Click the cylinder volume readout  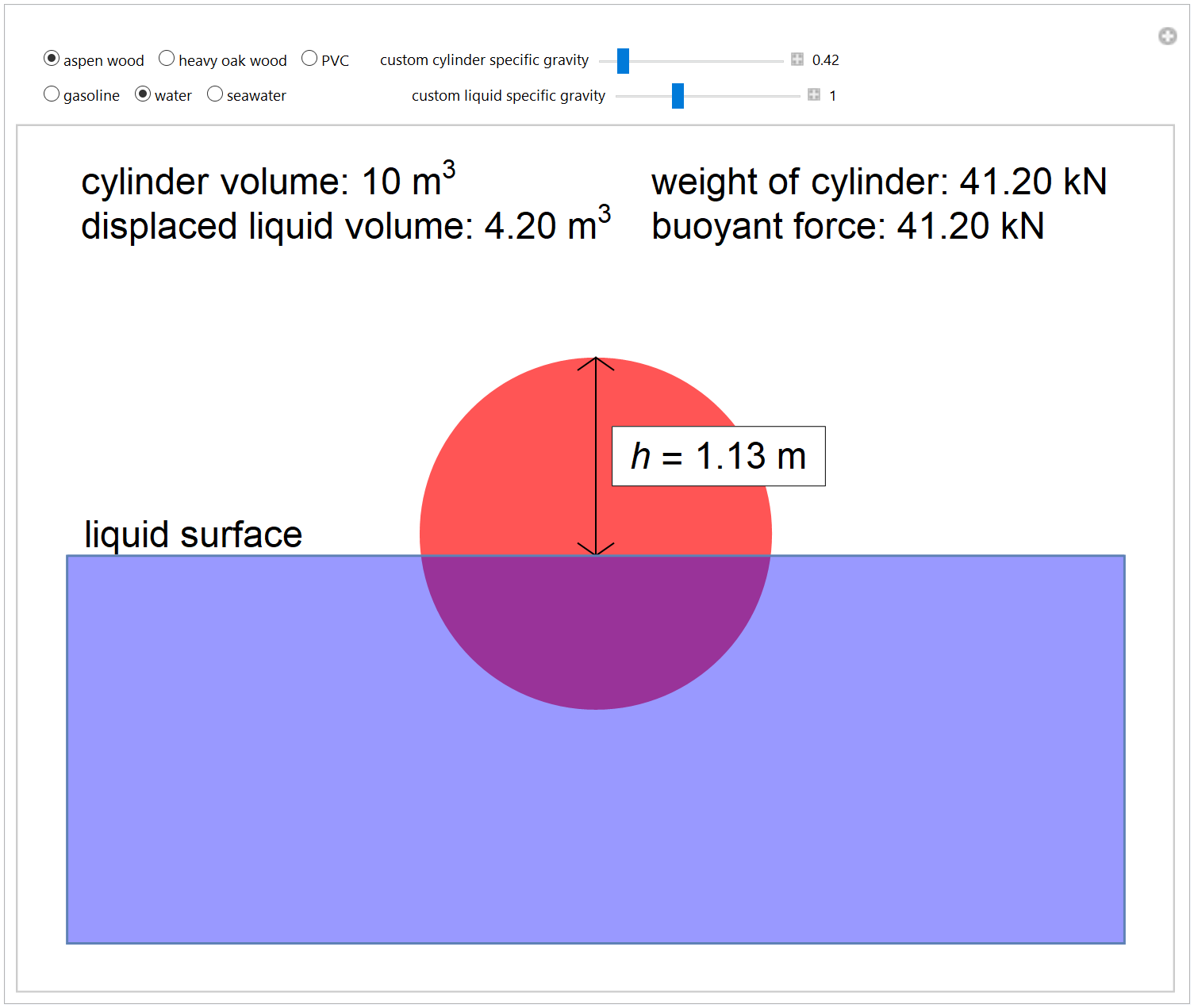[x=267, y=182]
